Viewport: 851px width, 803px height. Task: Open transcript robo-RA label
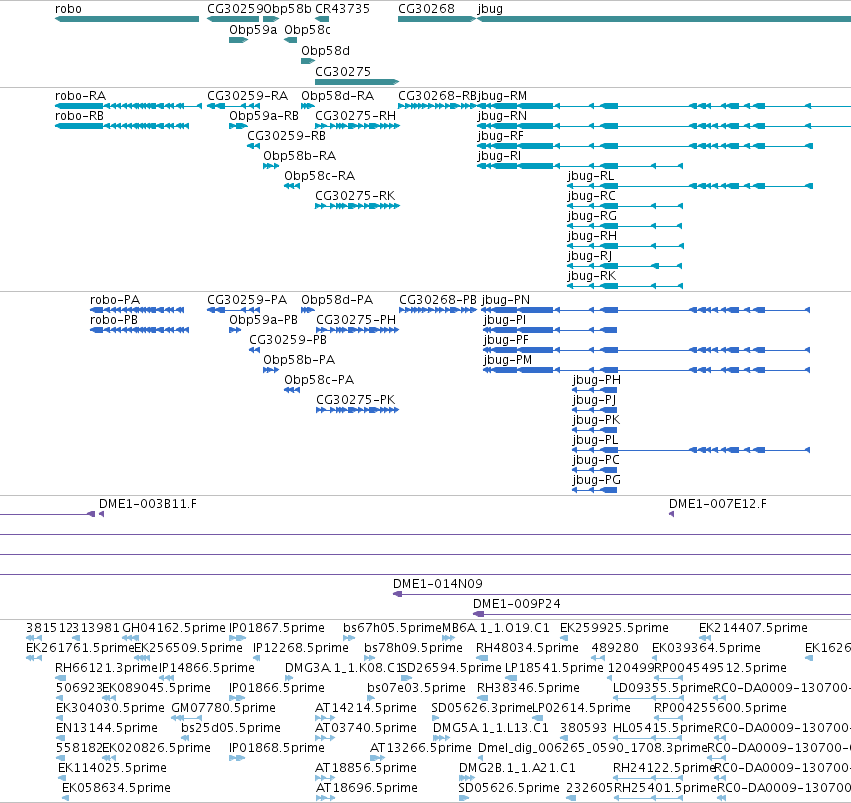pos(80,96)
